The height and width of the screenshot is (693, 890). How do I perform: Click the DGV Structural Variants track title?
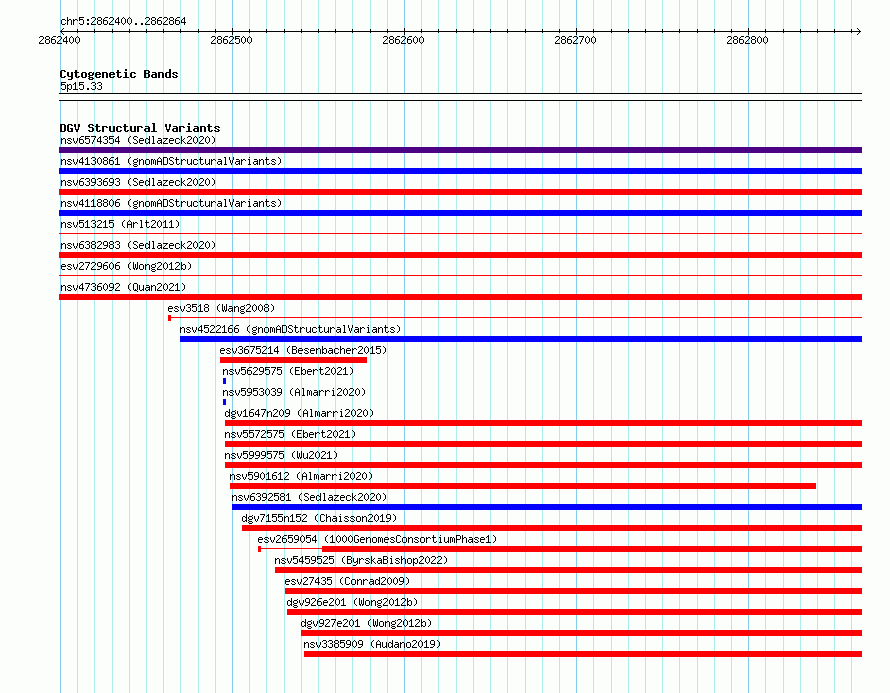[140, 128]
